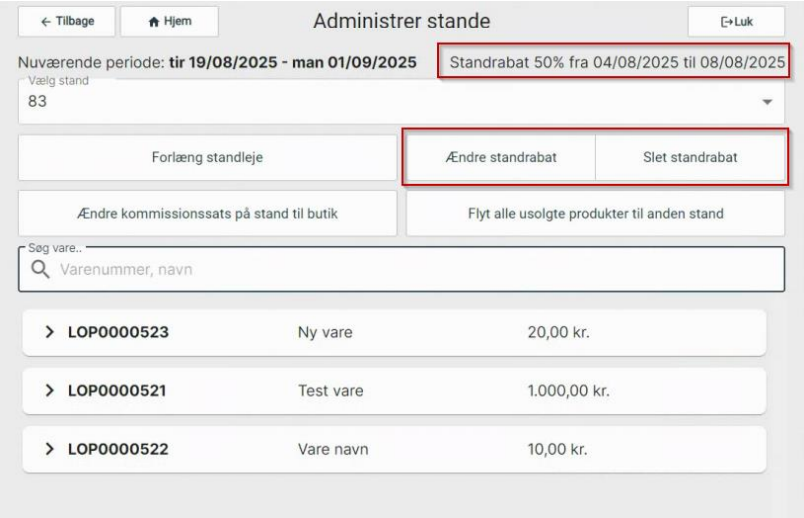
Task: Open the Vælg stand dropdown arrow
Action: point(767,103)
